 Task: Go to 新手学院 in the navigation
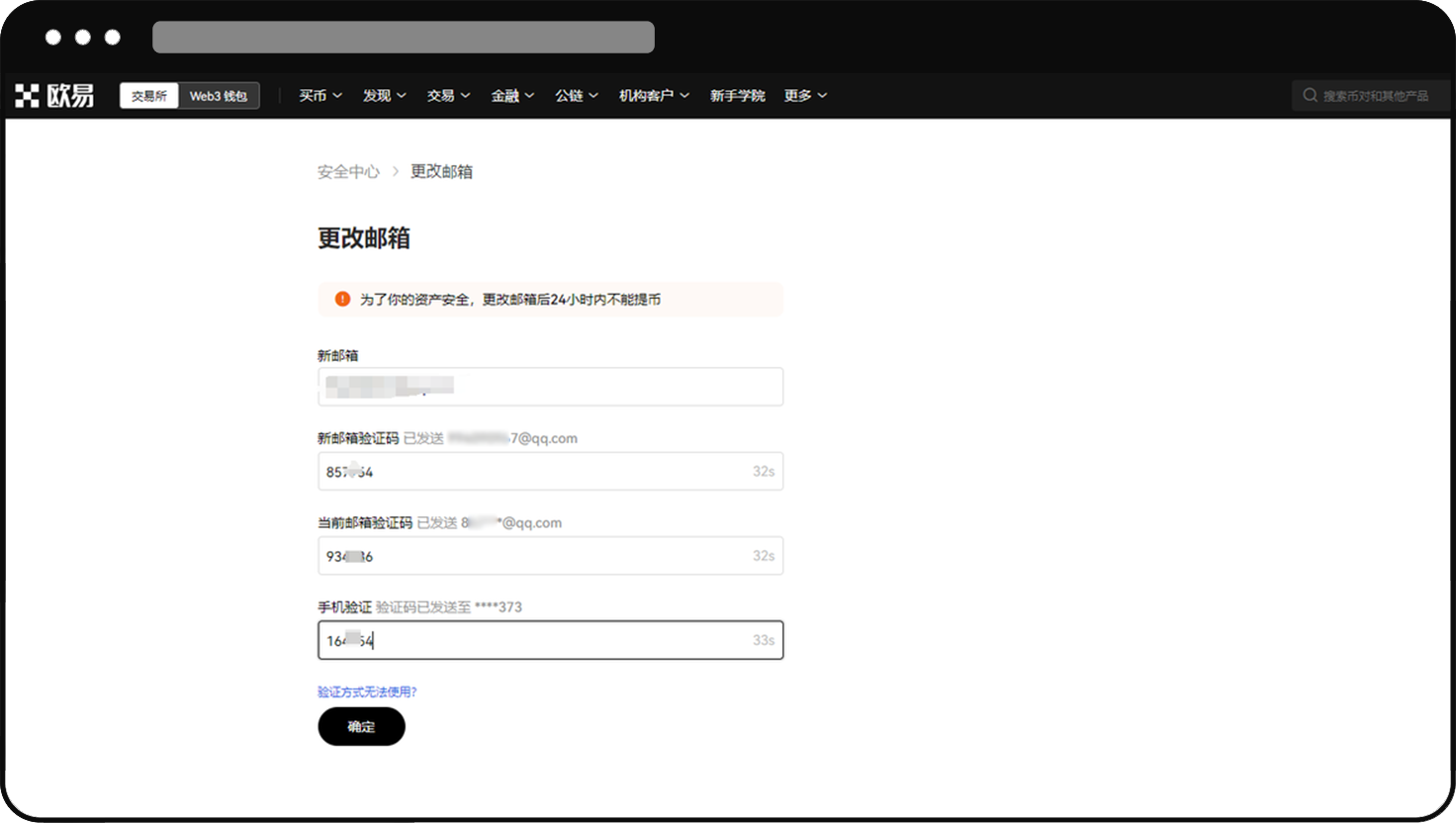pyautogui.click(x=737, y=96)
